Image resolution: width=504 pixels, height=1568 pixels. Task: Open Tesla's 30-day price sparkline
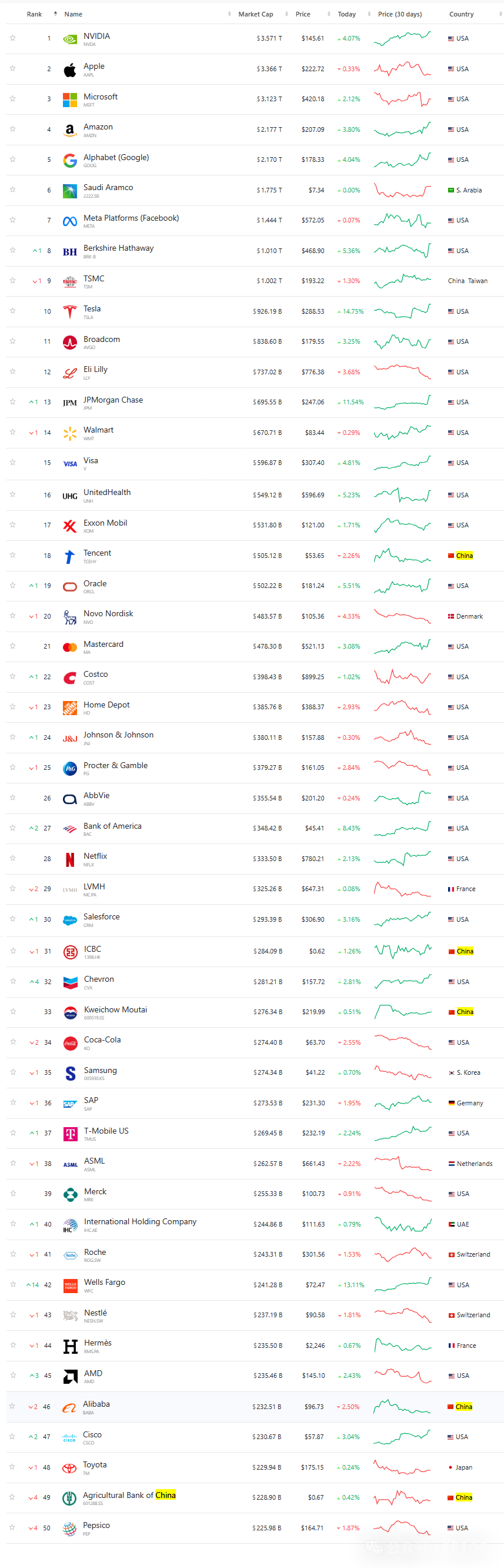402,311
